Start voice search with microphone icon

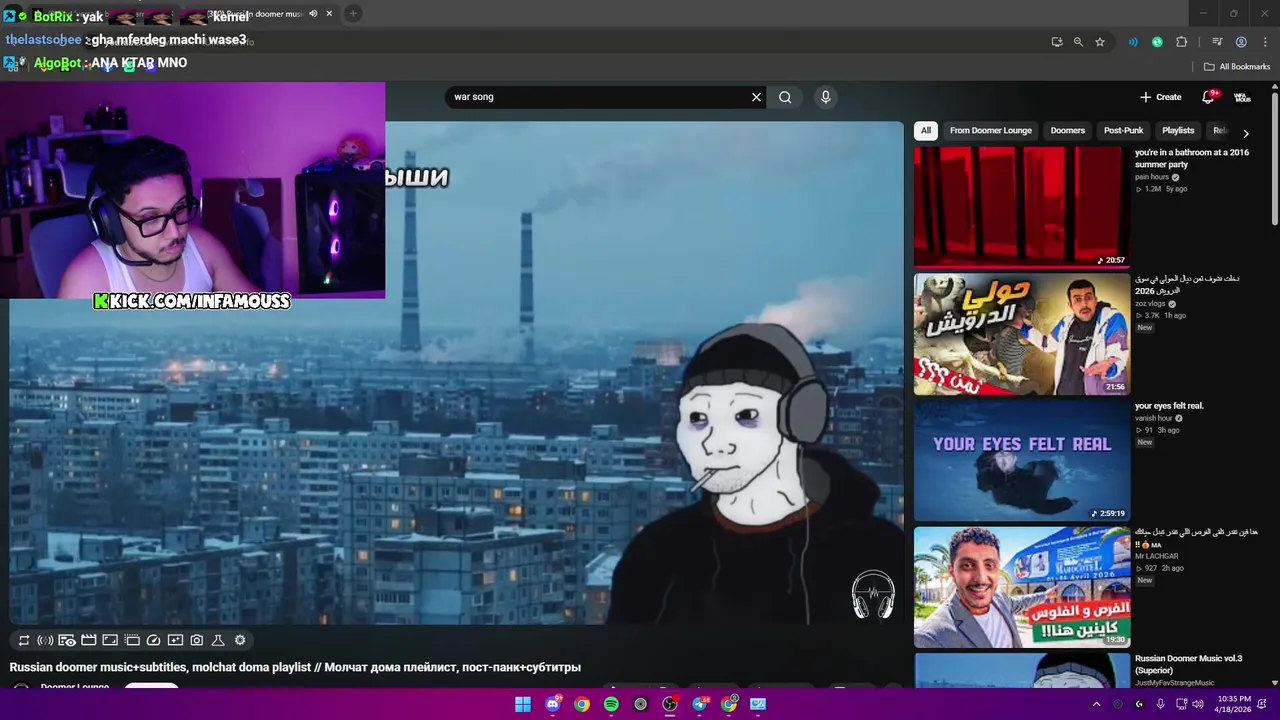825,97
